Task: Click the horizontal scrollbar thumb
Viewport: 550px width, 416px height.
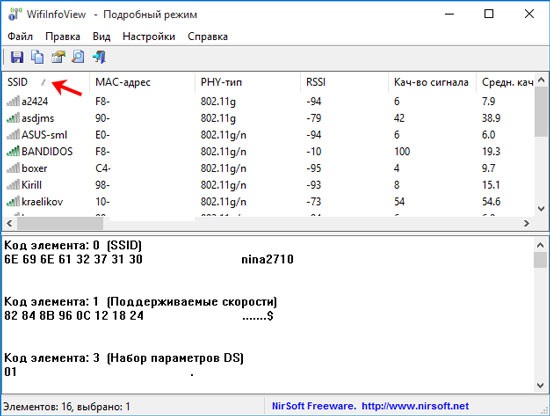Action: 60,223
